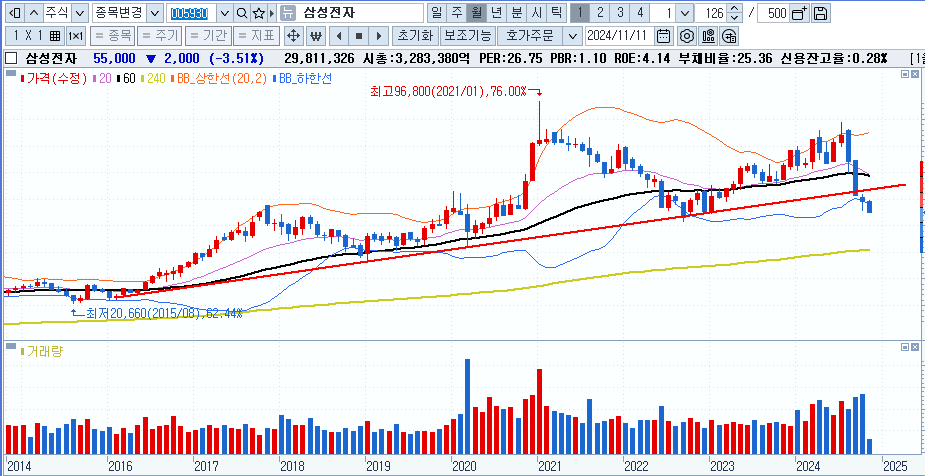Increase candle count with up stepper
925x476 pixels.
734,9
